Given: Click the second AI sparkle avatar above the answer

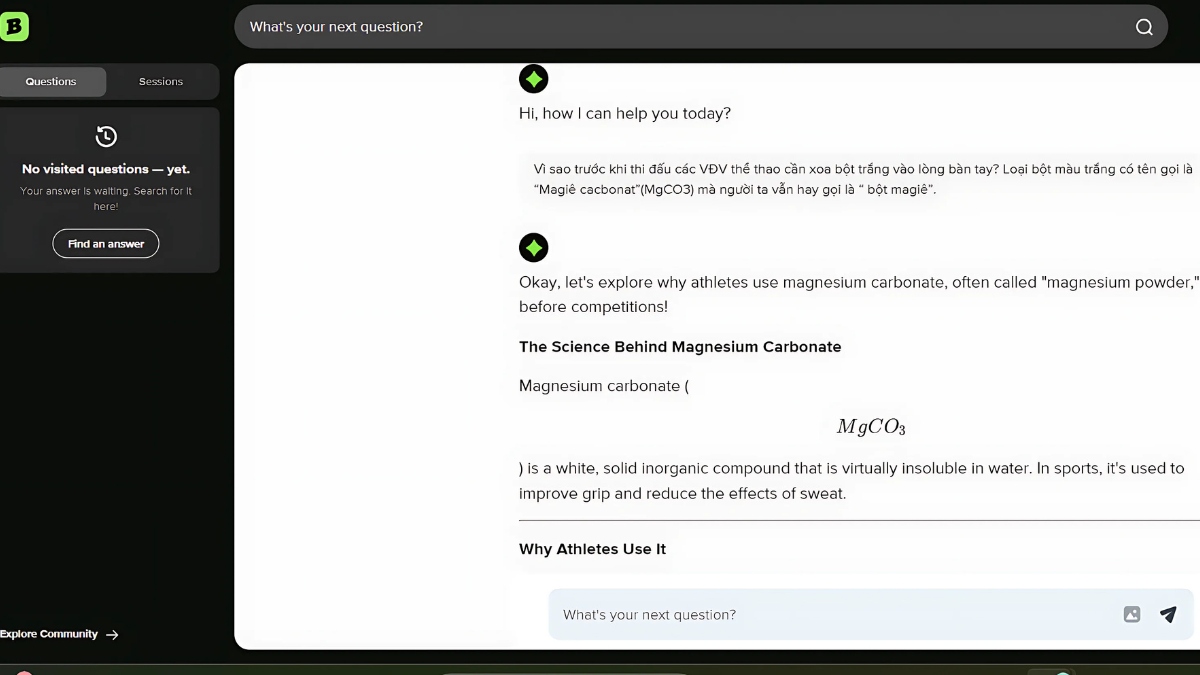Looking at the screenshot, I should [534, 247].
